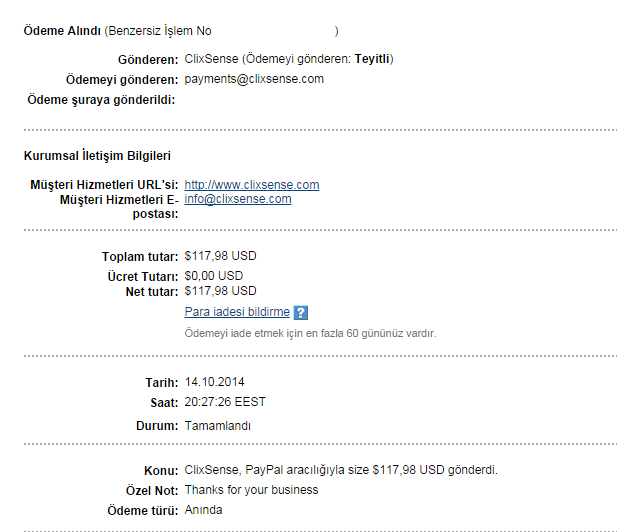Click the 60-day refund notice text
The width and height of the screenshot is (617, 532).
click(x=310, y=334)
